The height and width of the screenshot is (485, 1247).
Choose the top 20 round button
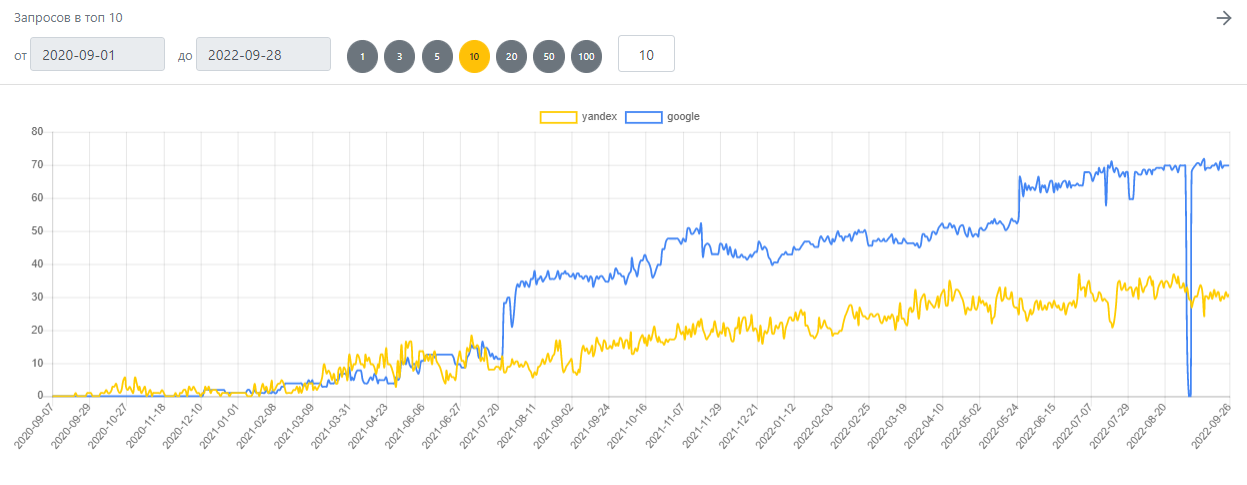click(x=511, y=56)
